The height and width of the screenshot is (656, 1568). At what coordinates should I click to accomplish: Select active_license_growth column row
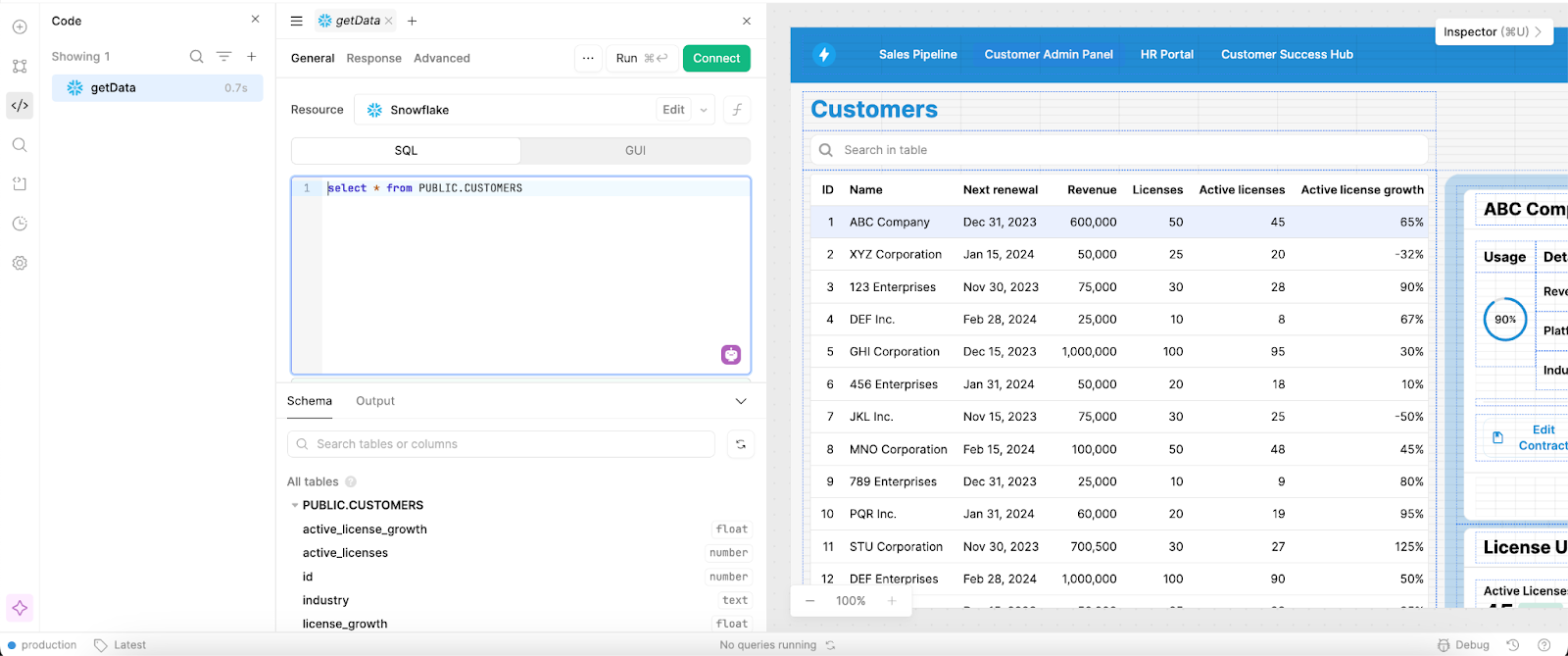521,530
